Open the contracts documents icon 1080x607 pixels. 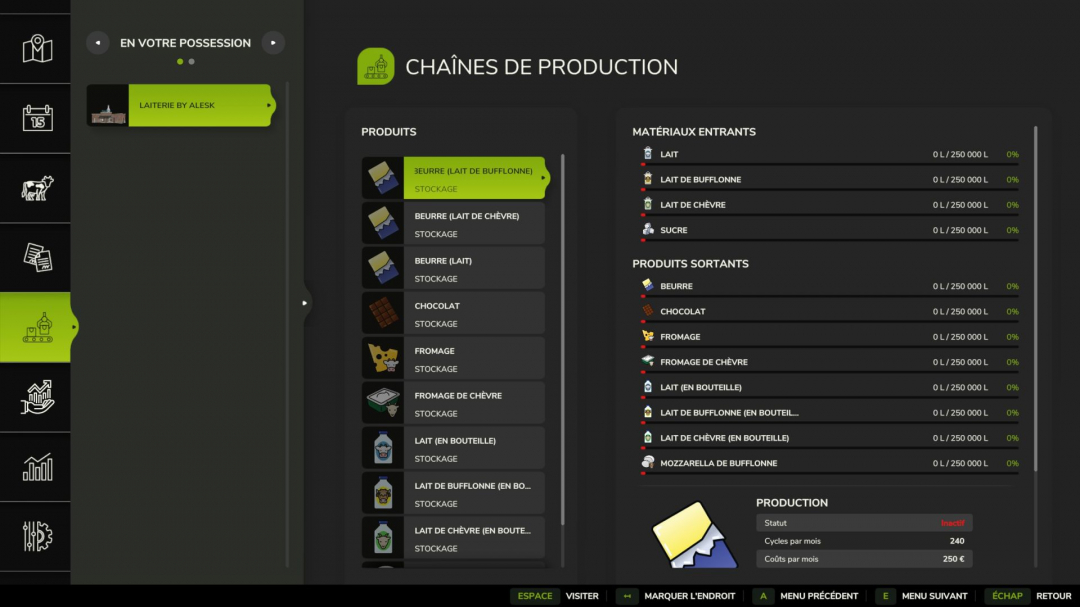[37, 257]
